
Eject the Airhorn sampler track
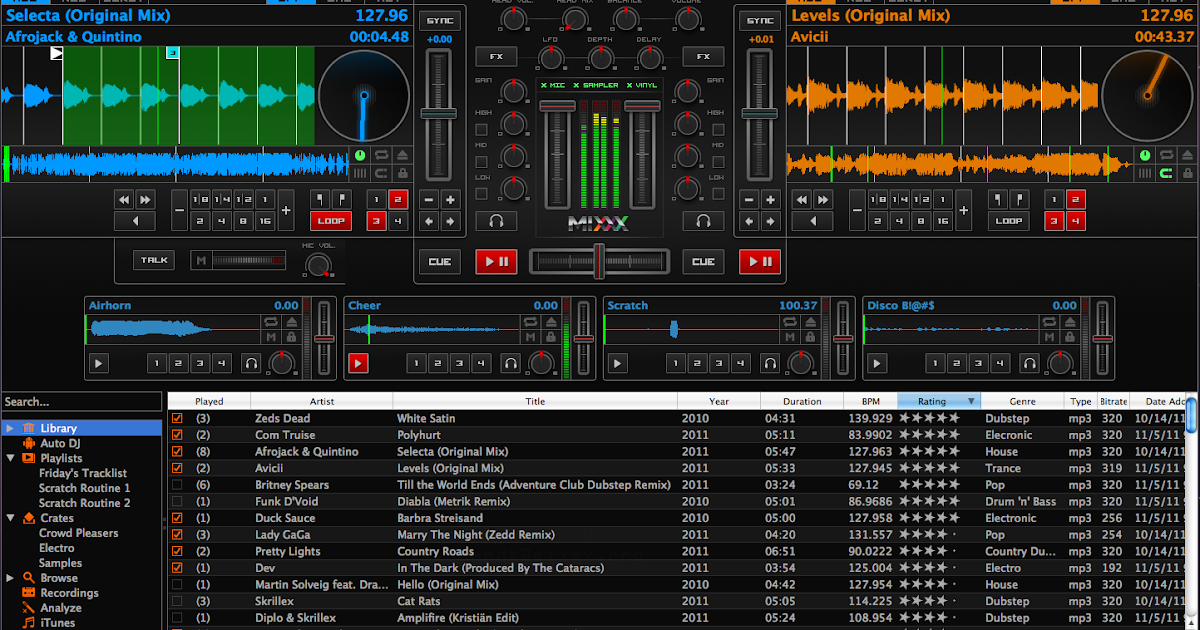(x=291, y=322)
